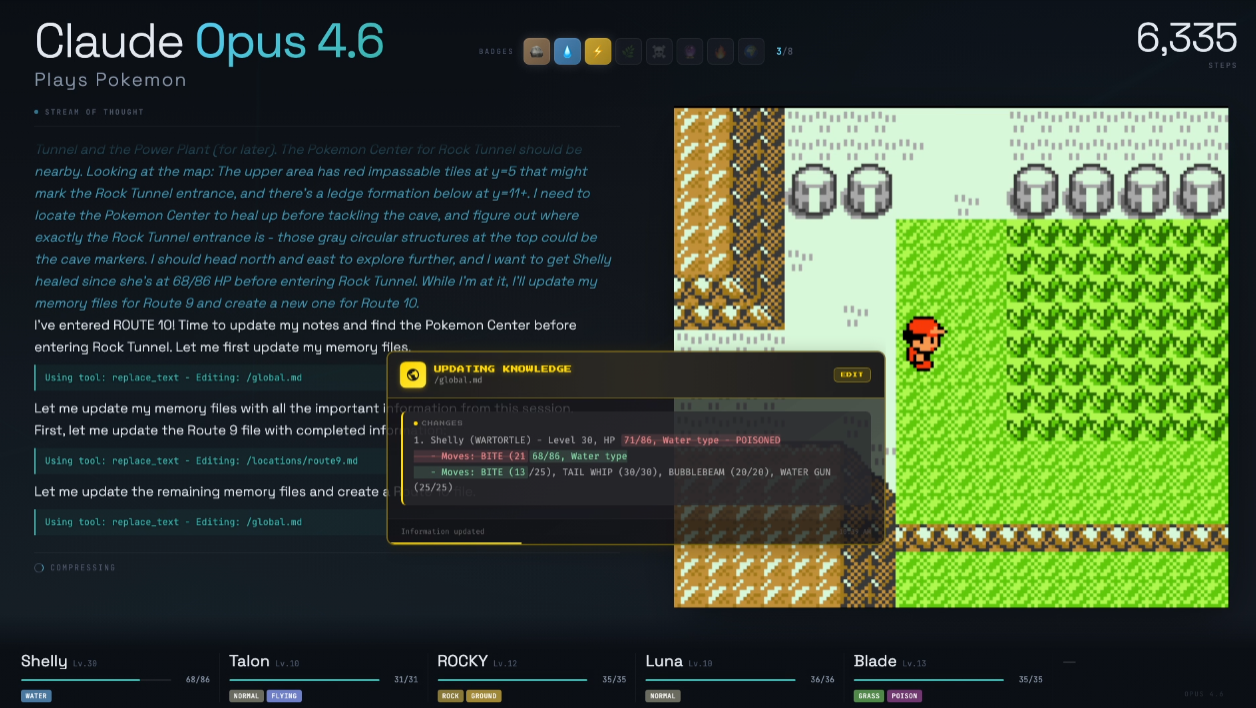Click the CHANGES label in the popup

click(442, 423)
